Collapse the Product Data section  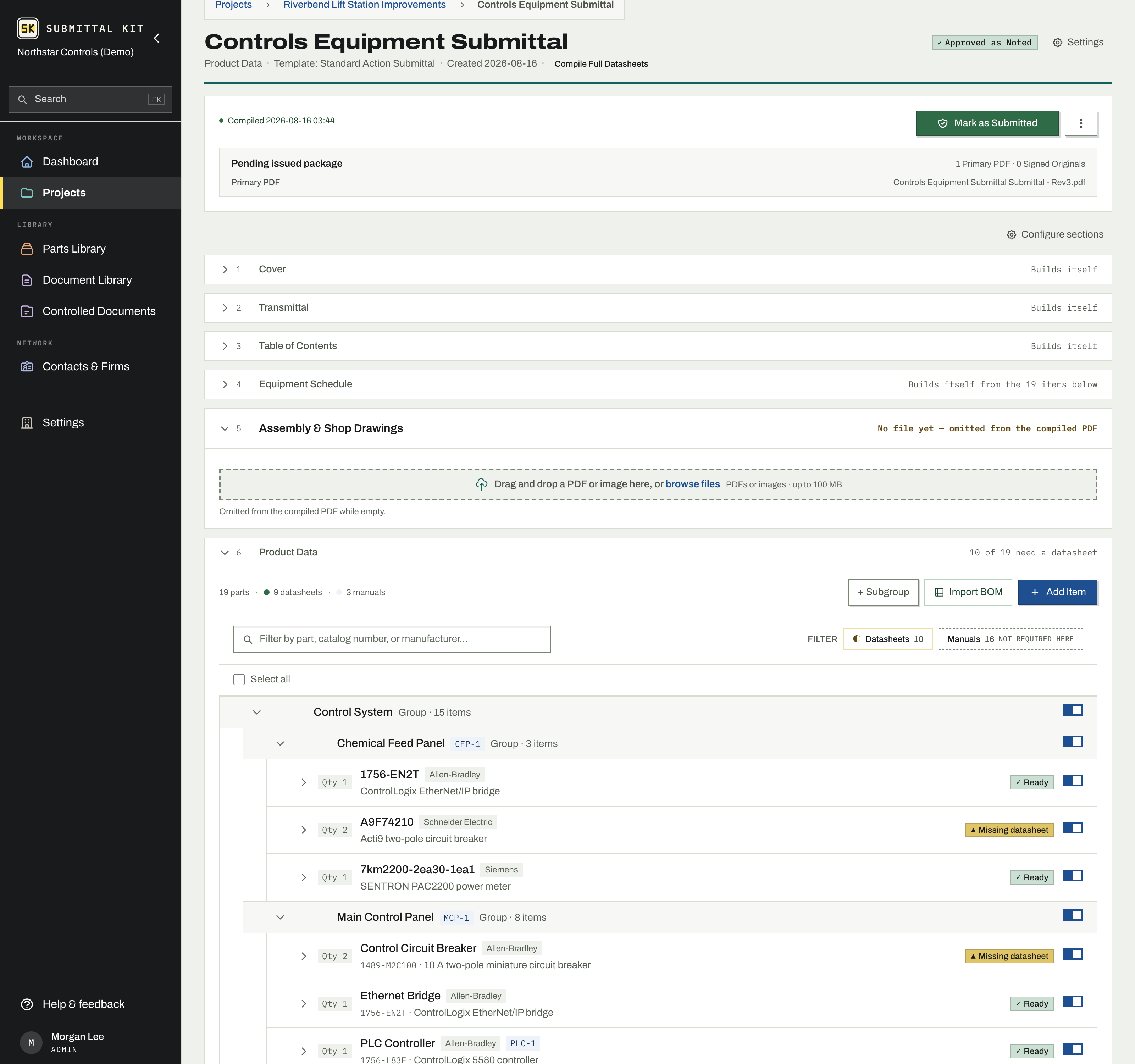pos(225,553)
